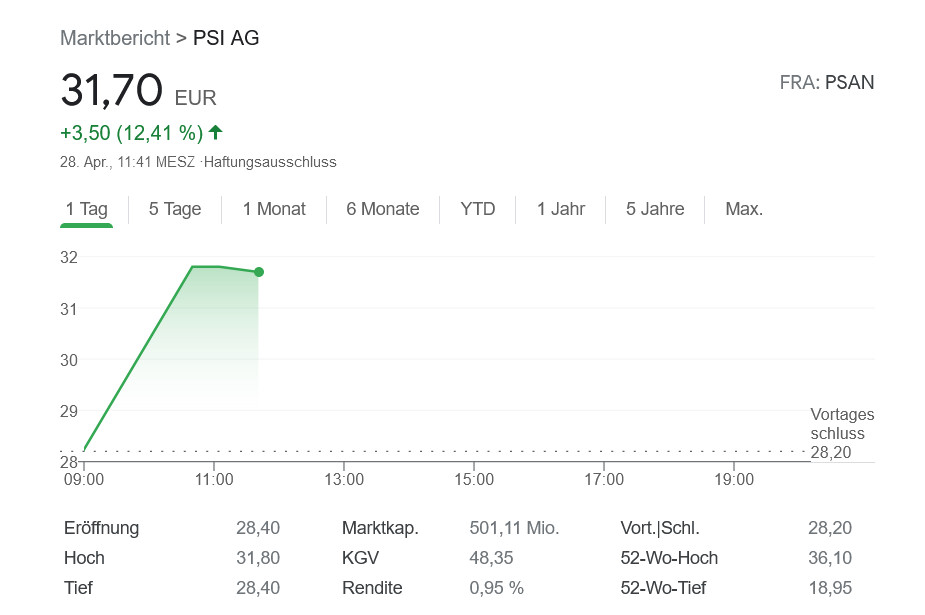
Task: Switch to the 5 Tage tab
Action: [x=175, y=209]
